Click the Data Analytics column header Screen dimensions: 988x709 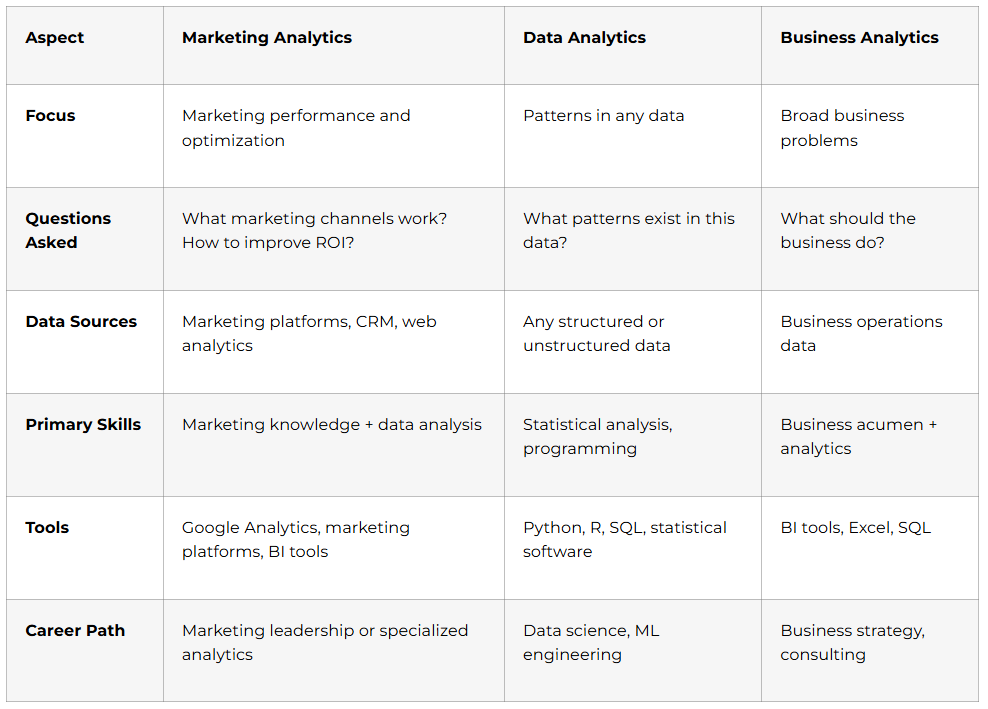584,38
